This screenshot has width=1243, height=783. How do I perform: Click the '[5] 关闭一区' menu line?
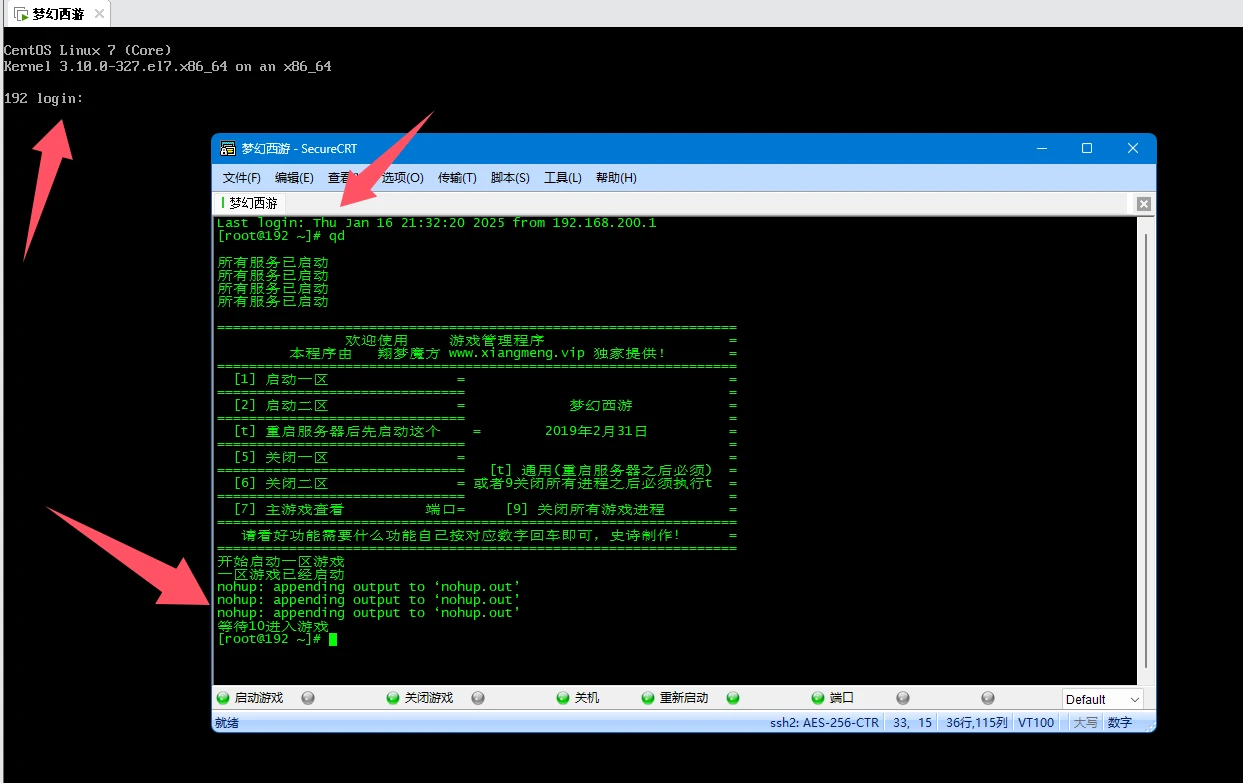pyautogui.click(x=280, y=457)
